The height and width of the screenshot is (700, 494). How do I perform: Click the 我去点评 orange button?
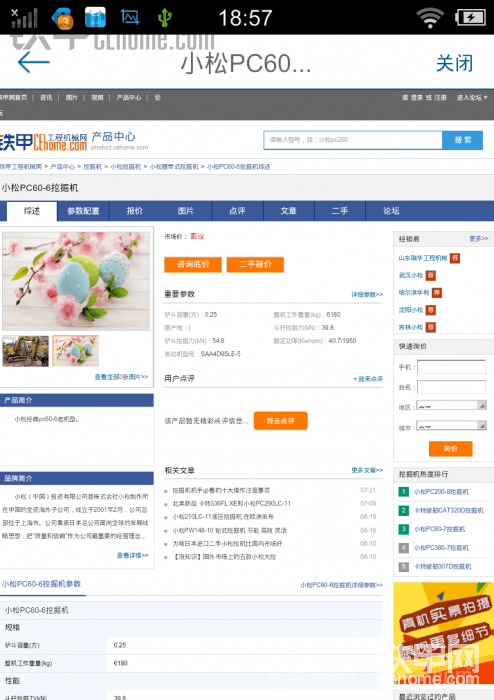[281, 421]
